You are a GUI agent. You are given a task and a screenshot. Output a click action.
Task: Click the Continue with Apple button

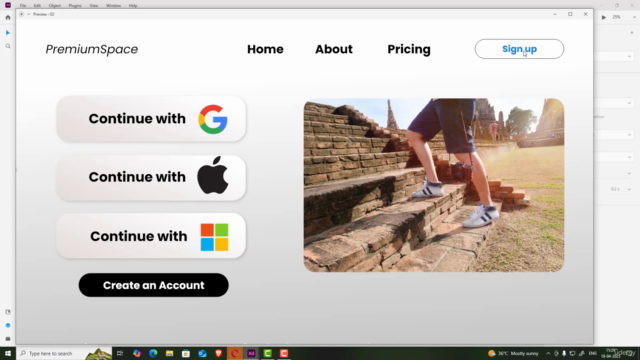151,178
